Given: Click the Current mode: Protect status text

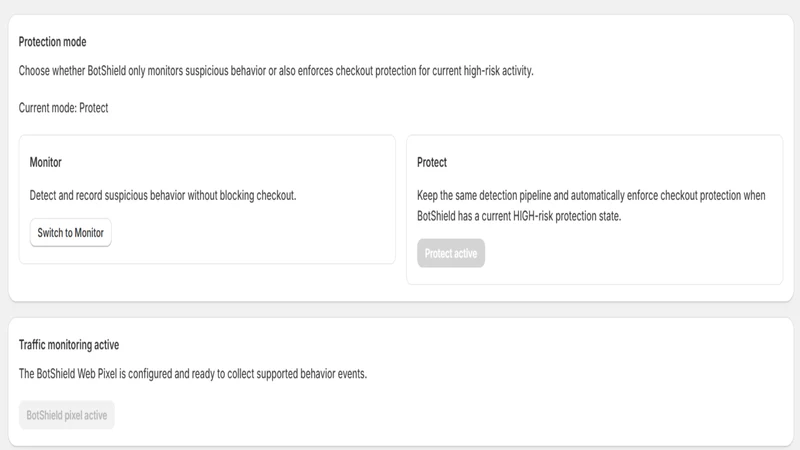Looking at the screenshot, I should (63, 108).
